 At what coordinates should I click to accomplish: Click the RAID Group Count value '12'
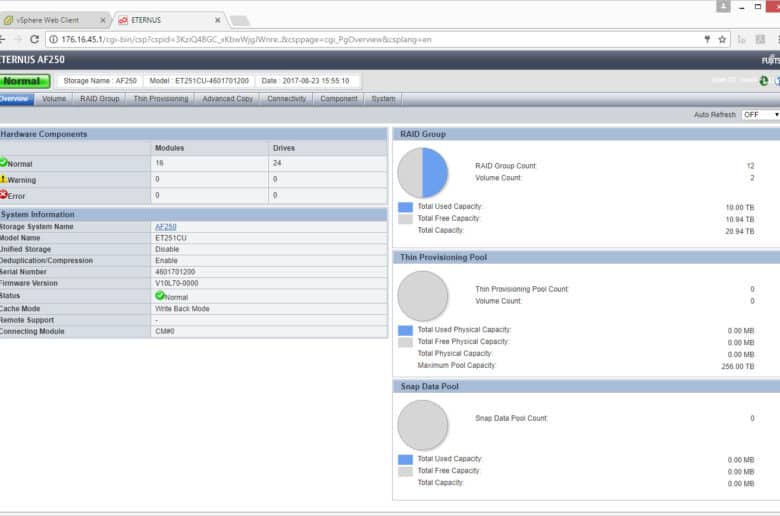click(750, 166)
